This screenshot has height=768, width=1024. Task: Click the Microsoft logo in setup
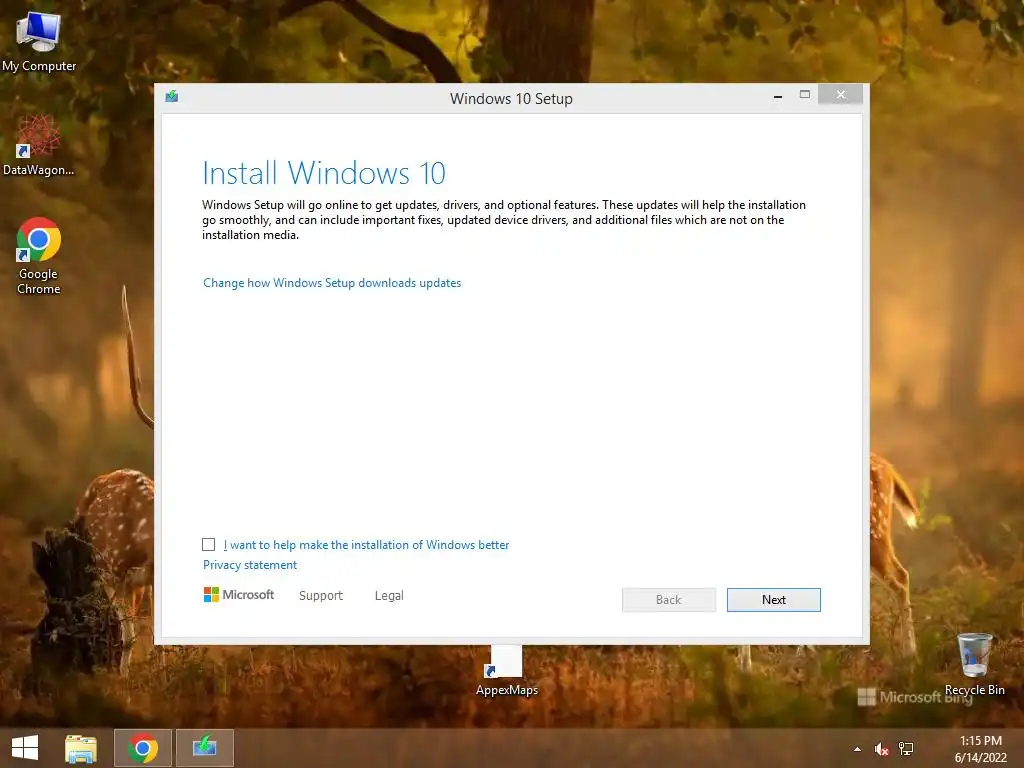pyautogui.click(x=239, y=594)
